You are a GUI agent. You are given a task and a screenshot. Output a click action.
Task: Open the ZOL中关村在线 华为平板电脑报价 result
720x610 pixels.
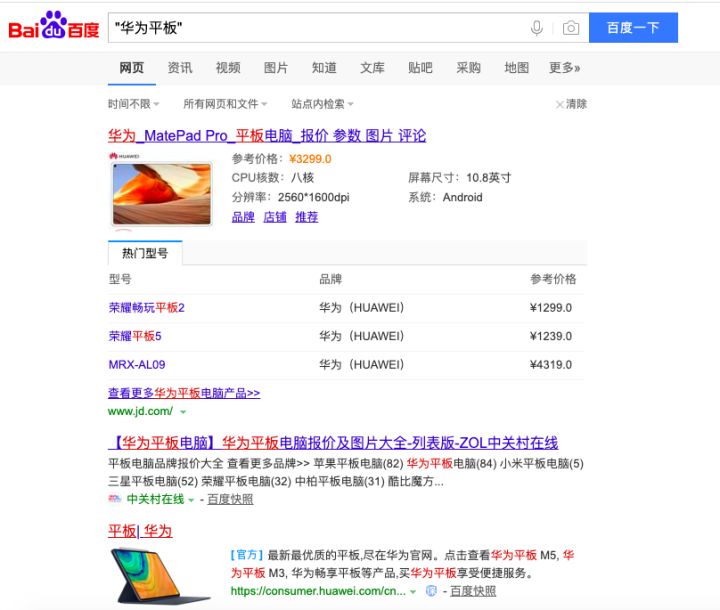coord(333,443)
